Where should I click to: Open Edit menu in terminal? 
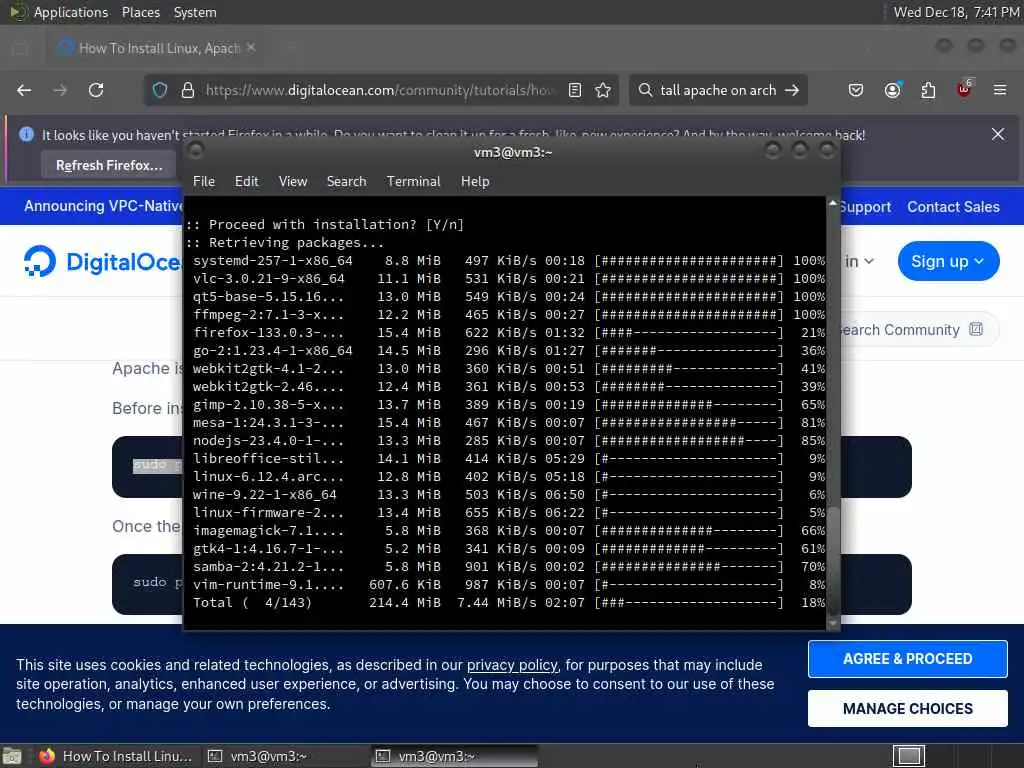246,182
